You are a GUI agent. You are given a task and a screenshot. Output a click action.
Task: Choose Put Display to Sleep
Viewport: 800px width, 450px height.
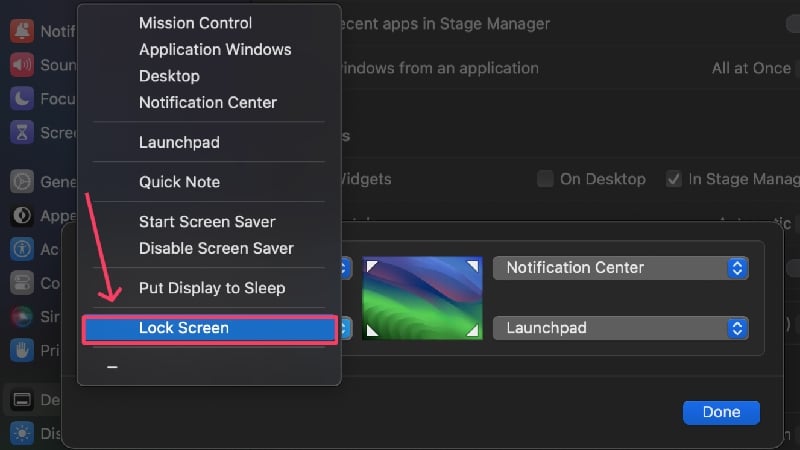[210, 288]
